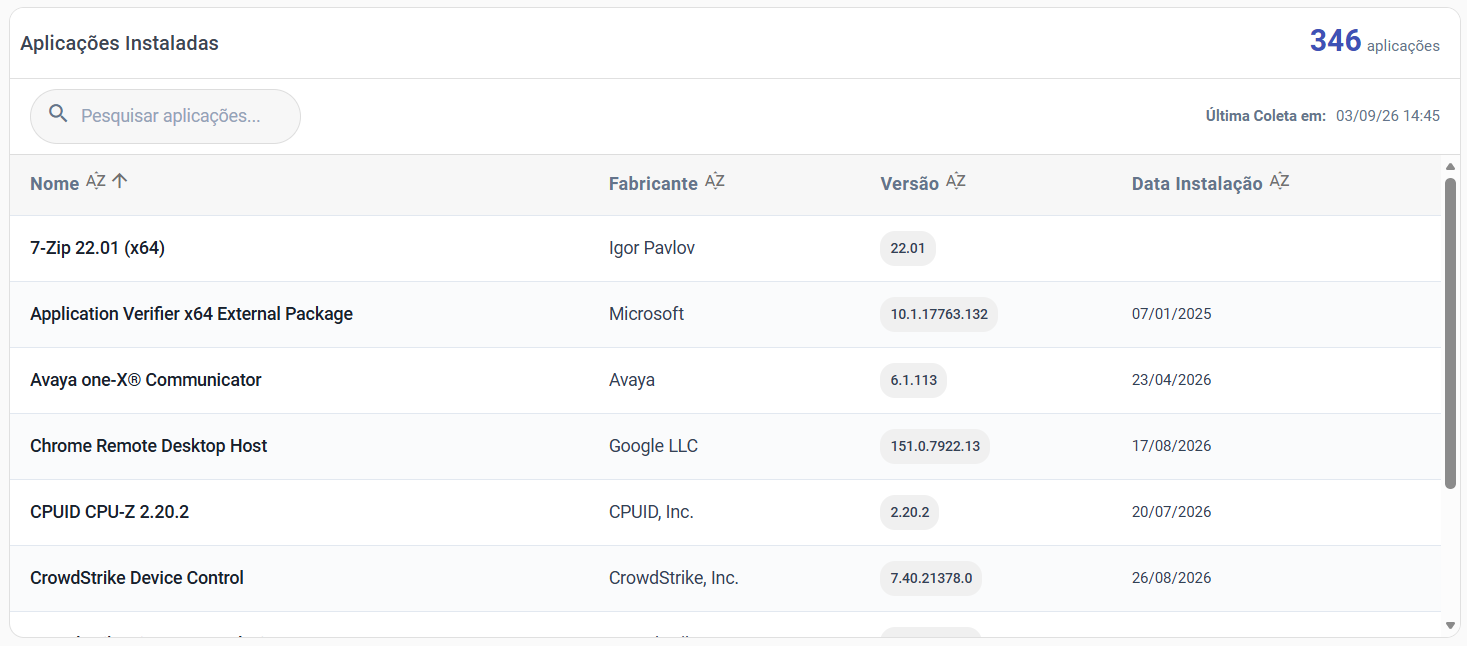This screenshot has height=646, width=1467.
Task: Click the Data Instalação column header
Action: (x=1197, y=184)
